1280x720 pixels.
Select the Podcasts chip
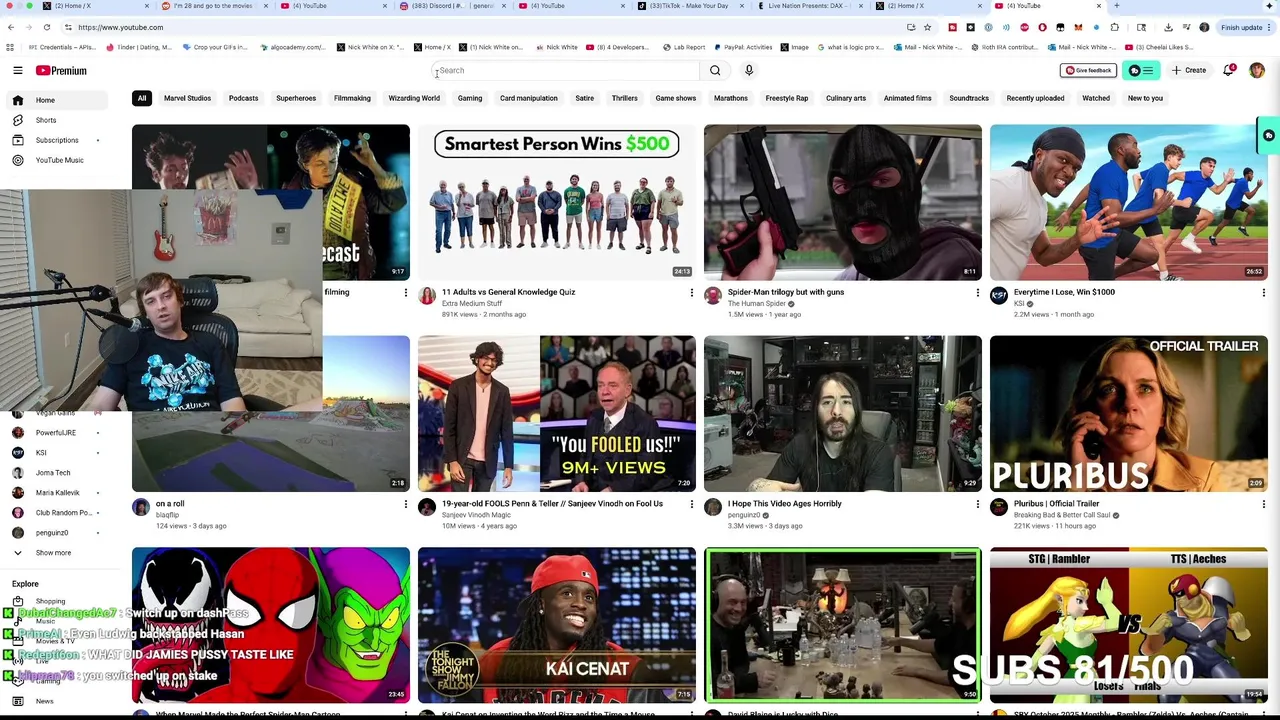click(243, 98)
